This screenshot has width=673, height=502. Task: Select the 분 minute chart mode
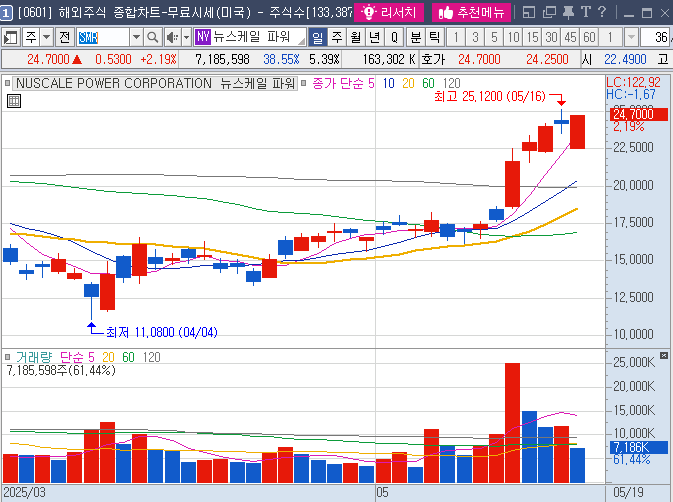tap(415, 38)
